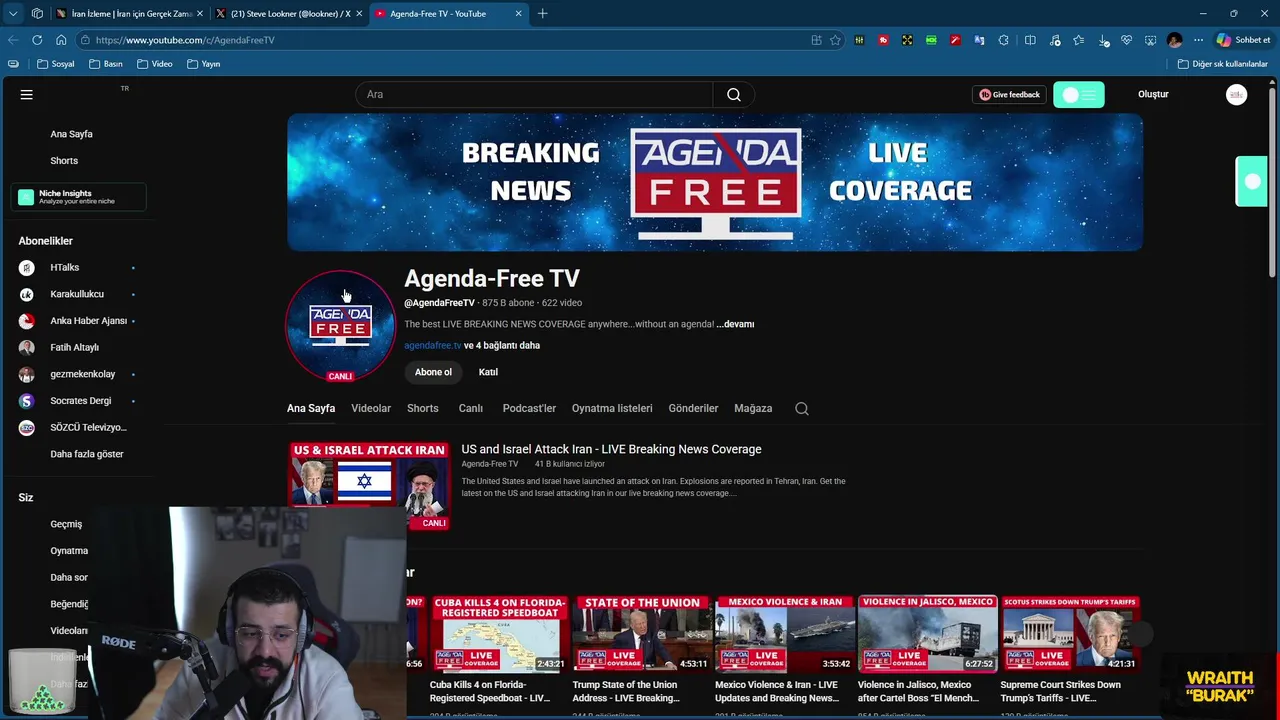Click the 'Oluştur' create button

[1153, 94]
